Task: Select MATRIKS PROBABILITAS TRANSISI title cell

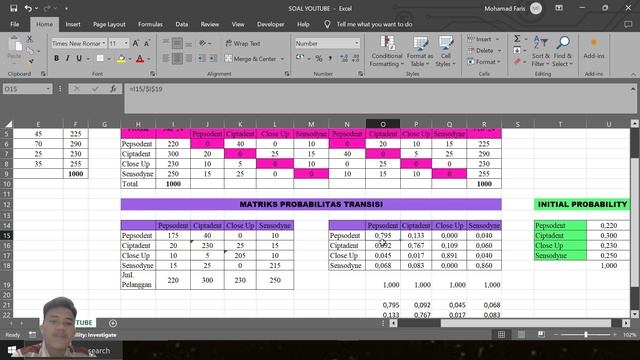Action: pos(311,204)
